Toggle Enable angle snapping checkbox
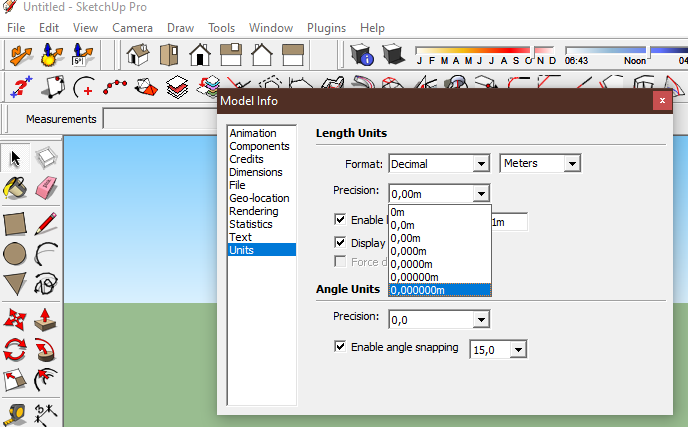The image size is (688, 427). click(340, 346)
